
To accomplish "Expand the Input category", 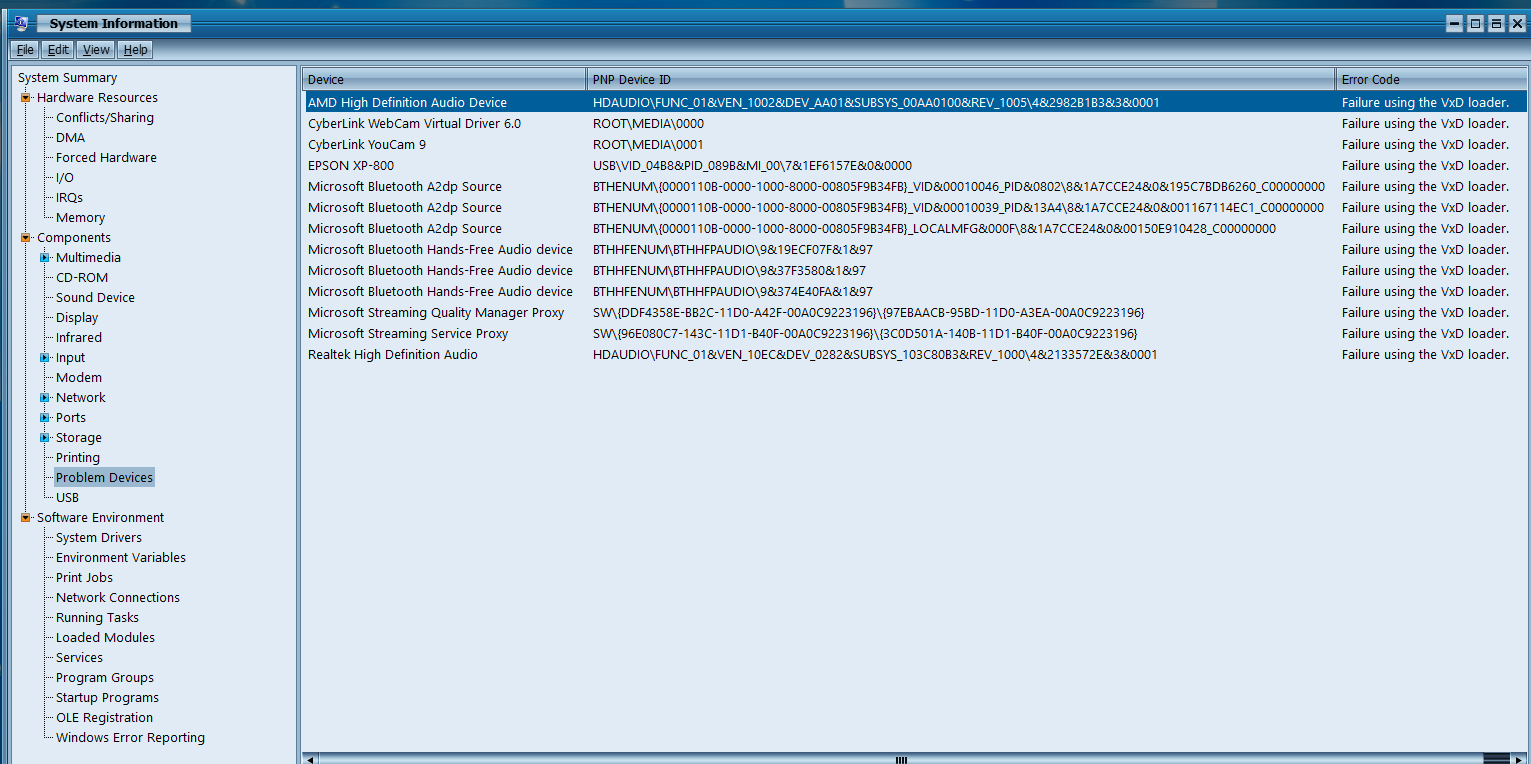I will click(x=45, y=358).
